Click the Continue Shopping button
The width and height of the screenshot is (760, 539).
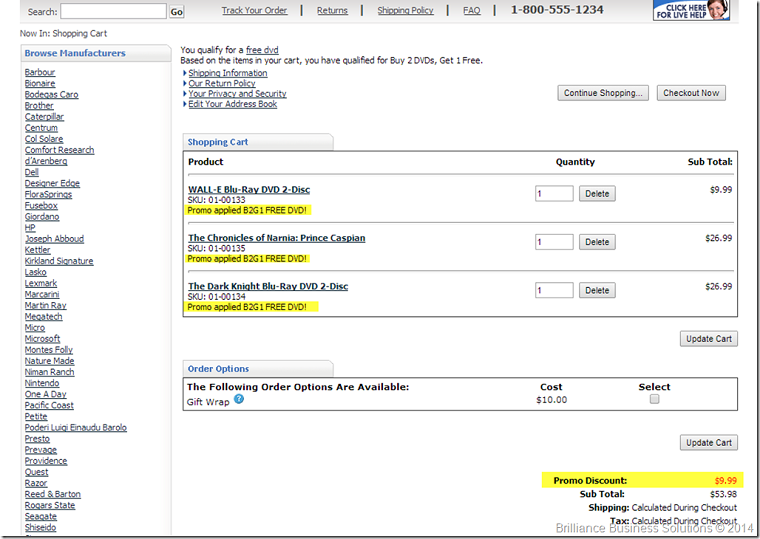pos(603,93)
